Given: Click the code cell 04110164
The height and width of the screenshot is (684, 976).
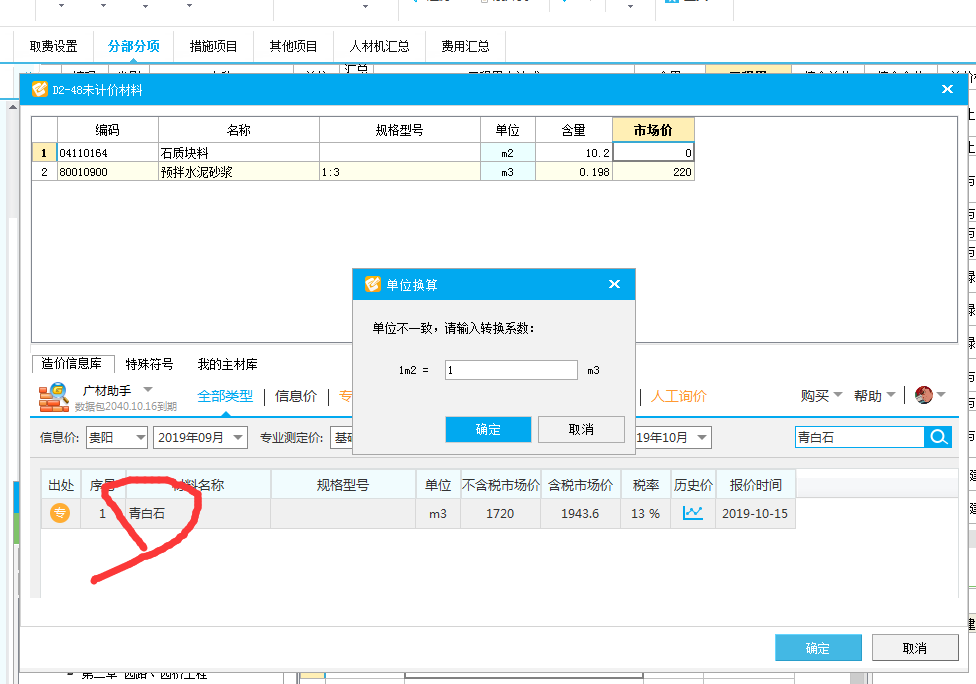Looking at the screenshot, I should coord(108,152).
